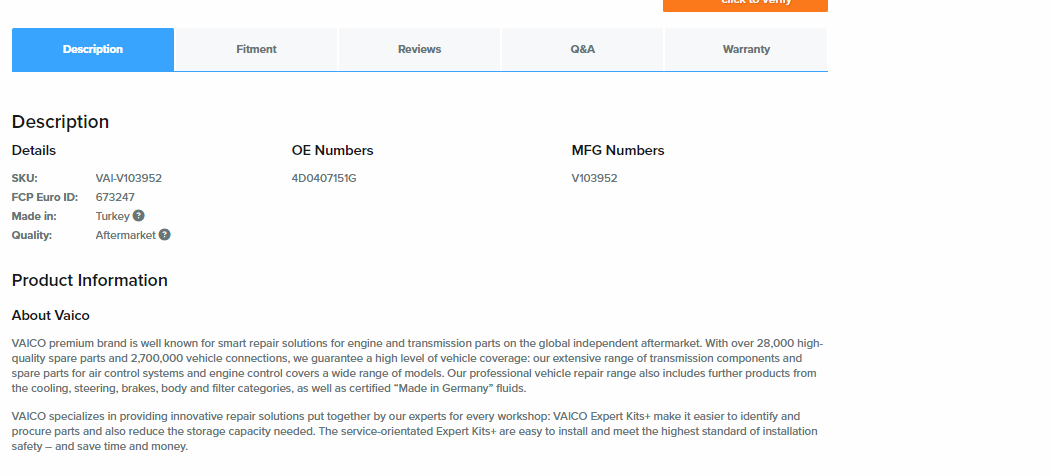
Task: Click the large Description section heading
Action: pos(60,122)
